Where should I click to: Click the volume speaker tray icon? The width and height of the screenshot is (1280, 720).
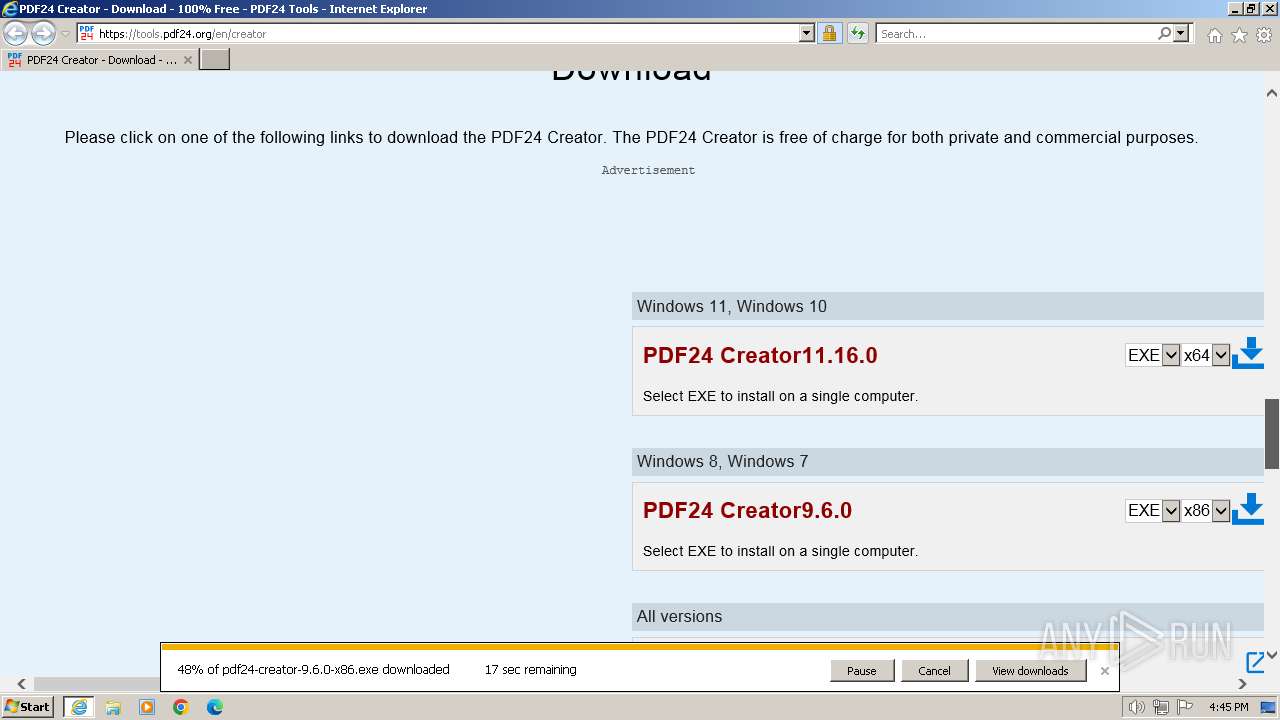pos(1136,707)
